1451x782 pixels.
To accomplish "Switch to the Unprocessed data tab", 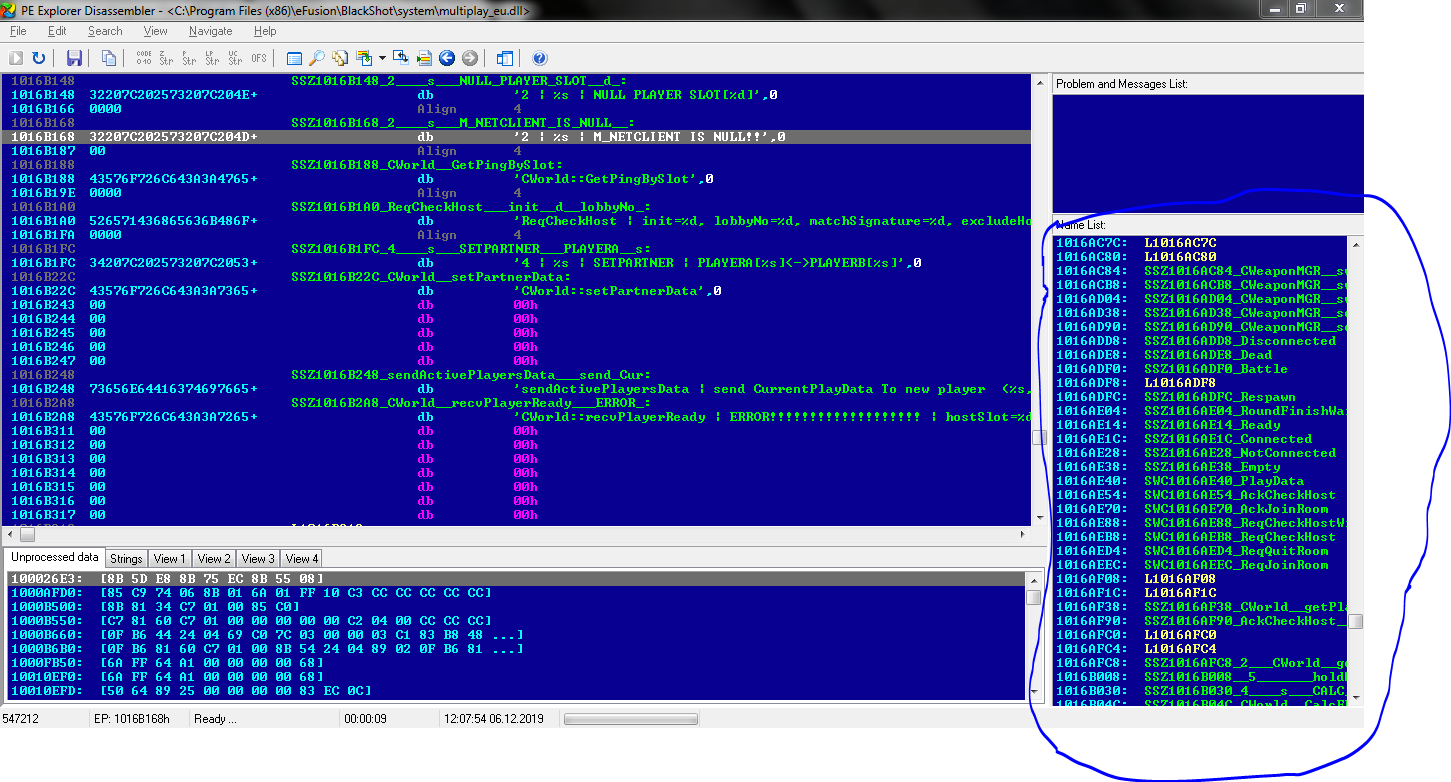I will click(55, 557).
